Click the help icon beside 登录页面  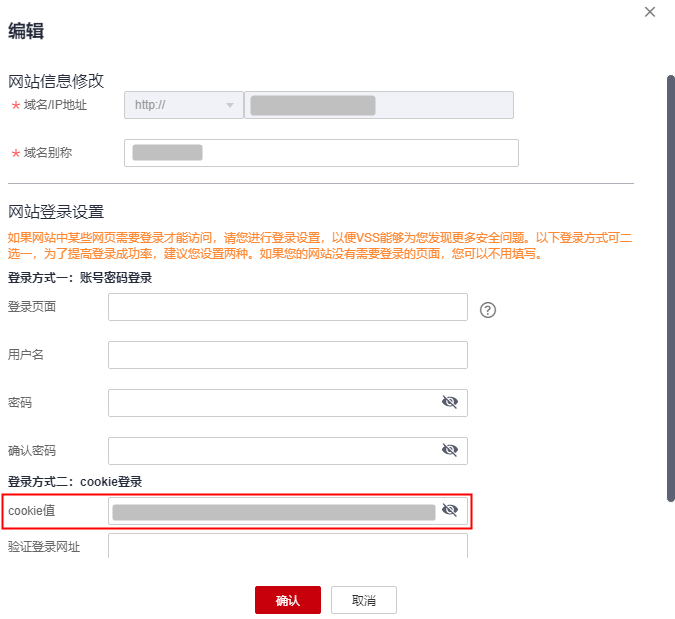(488, 309)
